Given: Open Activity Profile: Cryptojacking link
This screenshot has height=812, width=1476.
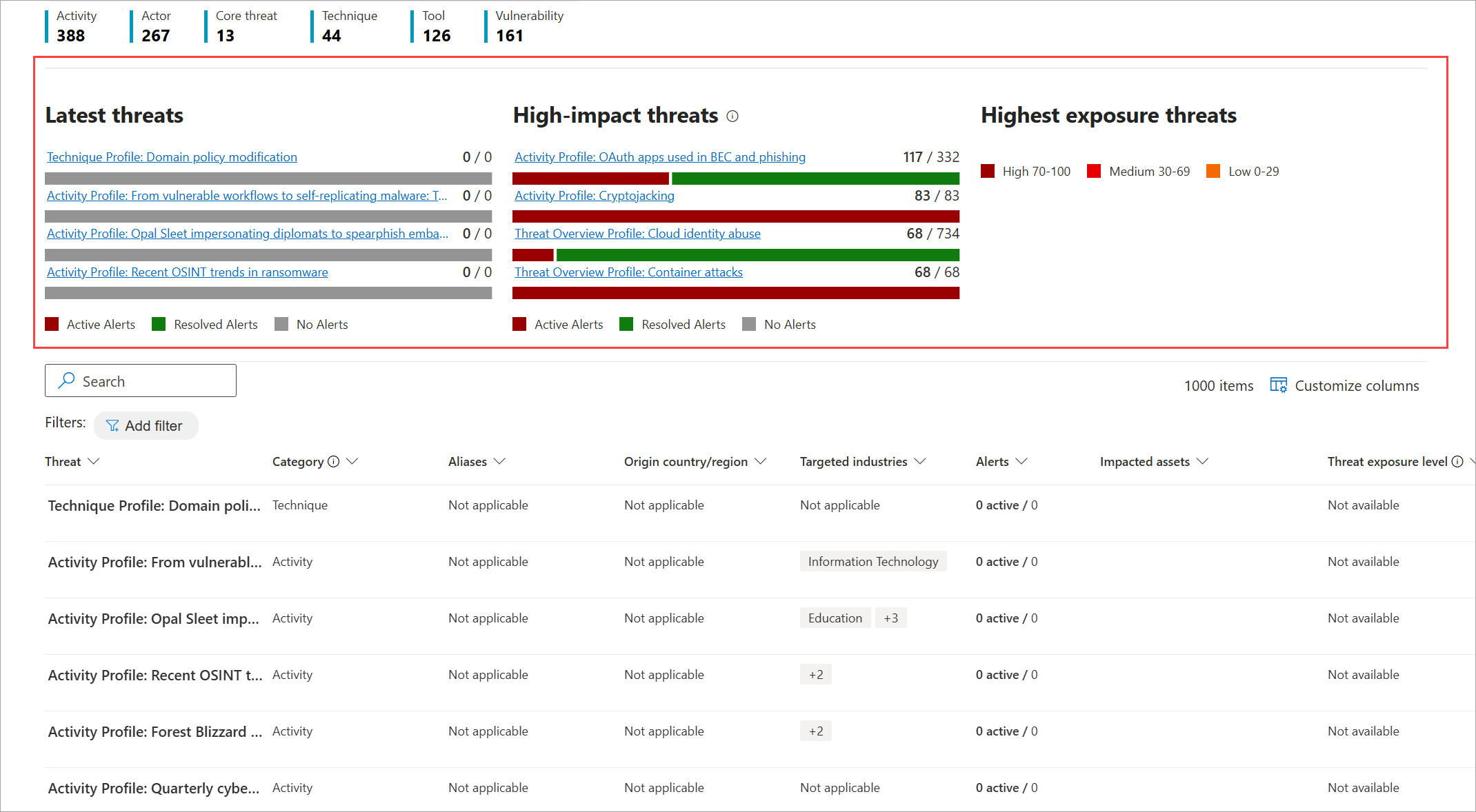Looking at the screenshot, I should pos(595,196).
